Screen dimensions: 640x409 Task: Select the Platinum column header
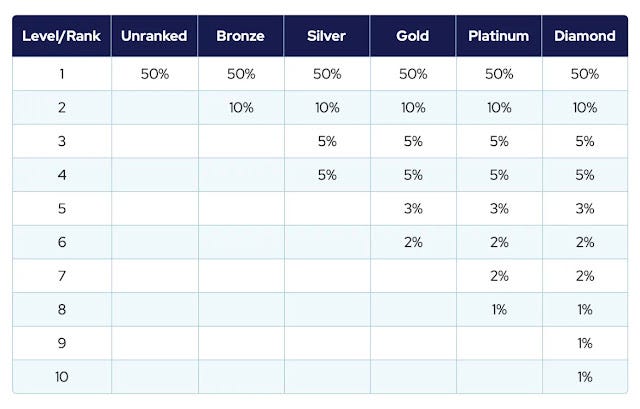(x=498, y=36)
